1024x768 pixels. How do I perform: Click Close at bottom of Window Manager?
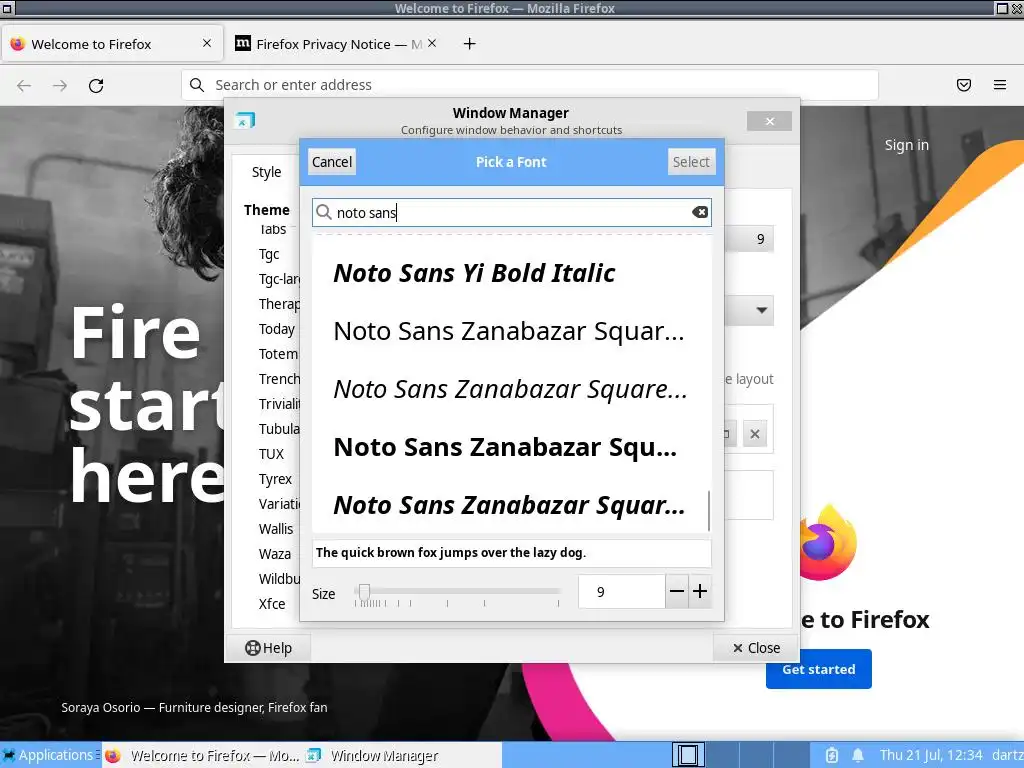coord(756,648)
